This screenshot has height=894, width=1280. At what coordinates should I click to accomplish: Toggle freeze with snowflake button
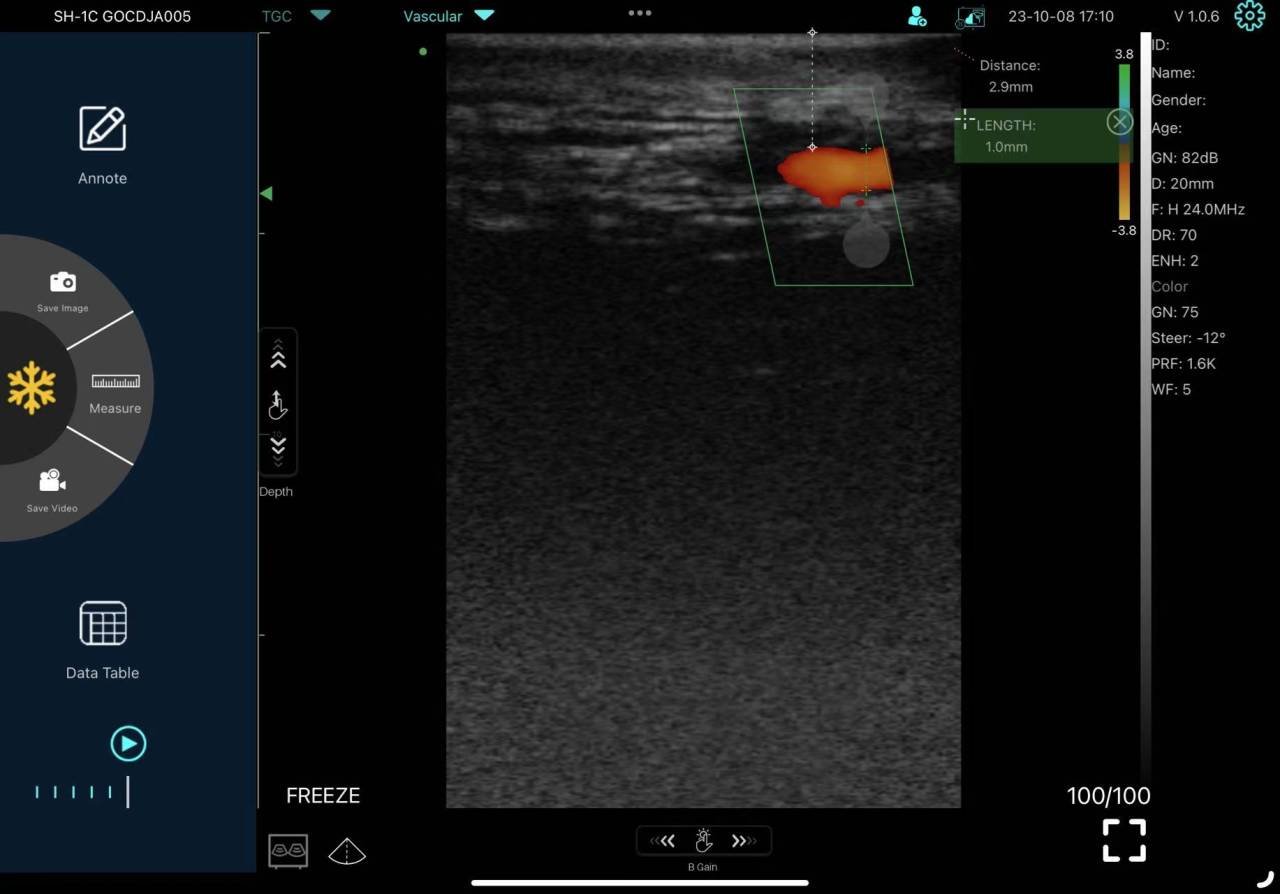click(x=31, y=388)
